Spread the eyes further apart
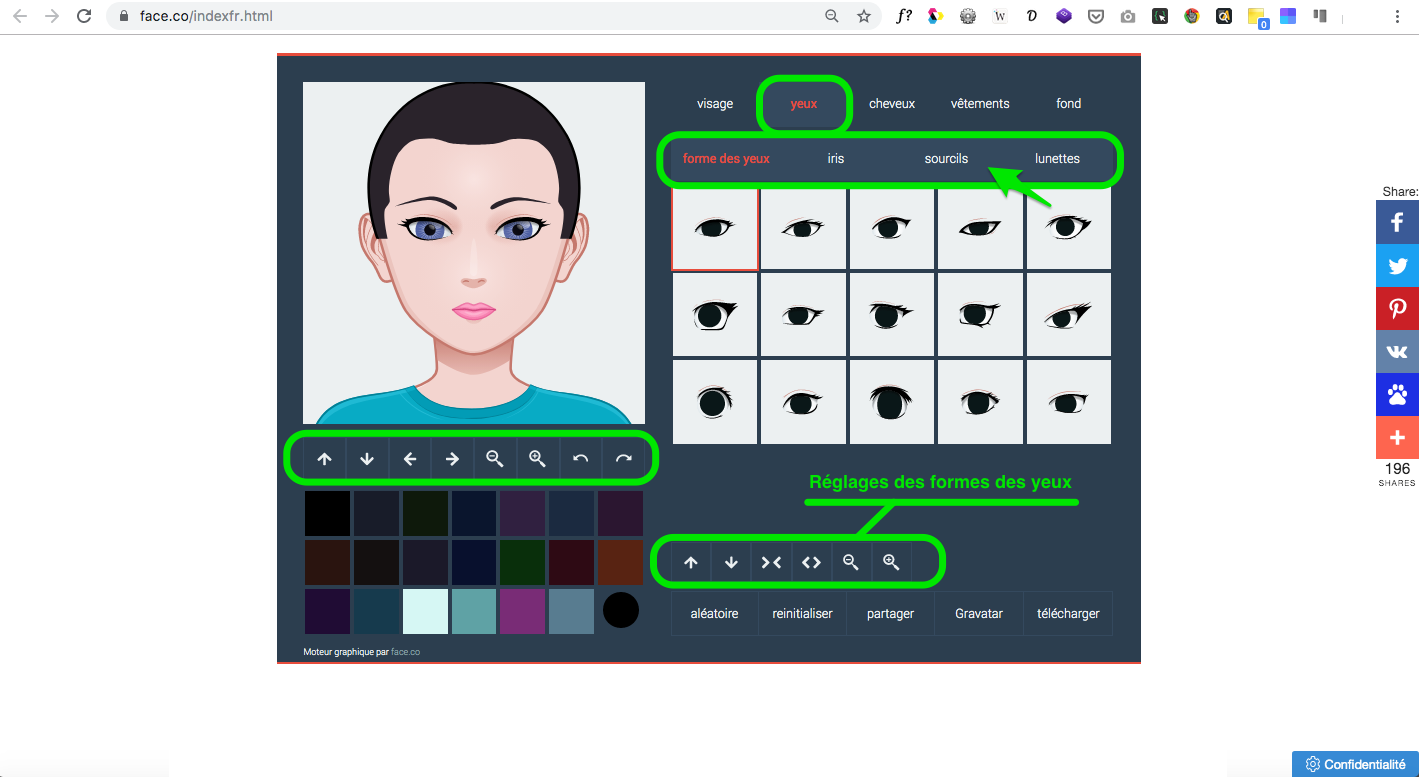Viewport: 1419px width, 777px height. click(811, 562)
